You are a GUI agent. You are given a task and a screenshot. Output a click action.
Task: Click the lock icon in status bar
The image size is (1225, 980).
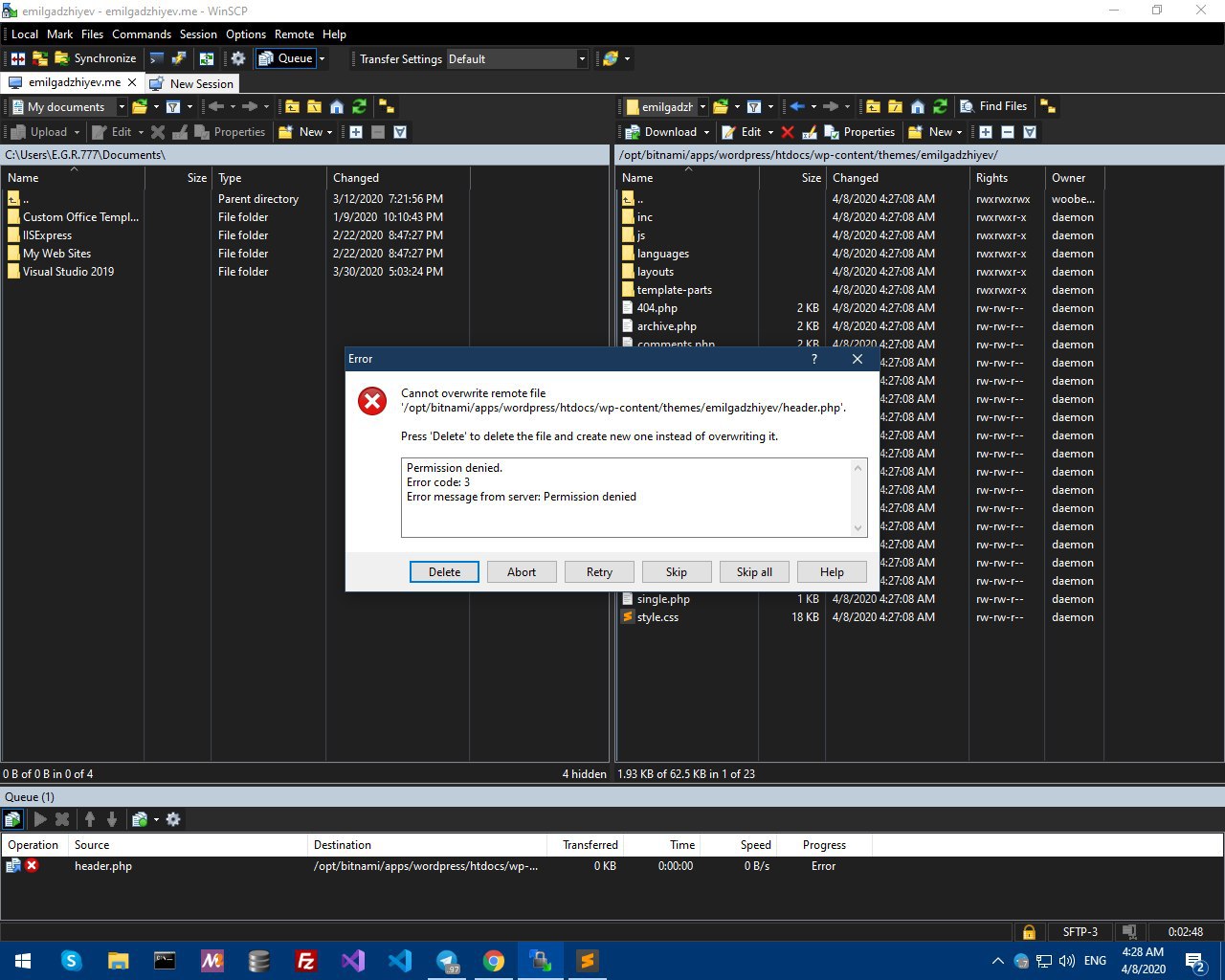1029,931
